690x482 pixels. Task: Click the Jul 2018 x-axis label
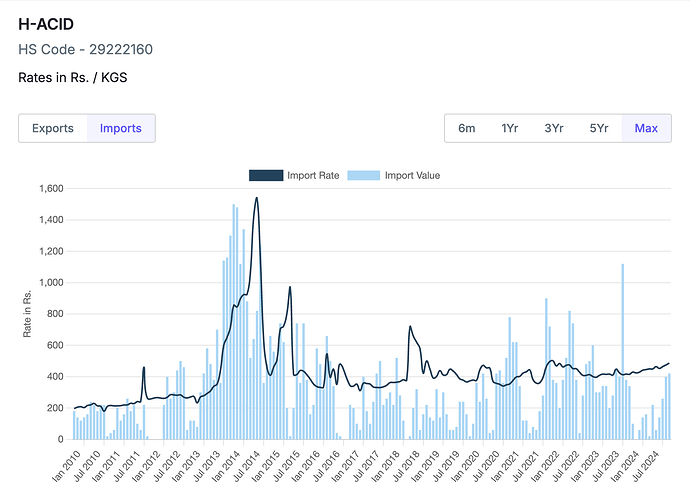[x=407, y=466]
